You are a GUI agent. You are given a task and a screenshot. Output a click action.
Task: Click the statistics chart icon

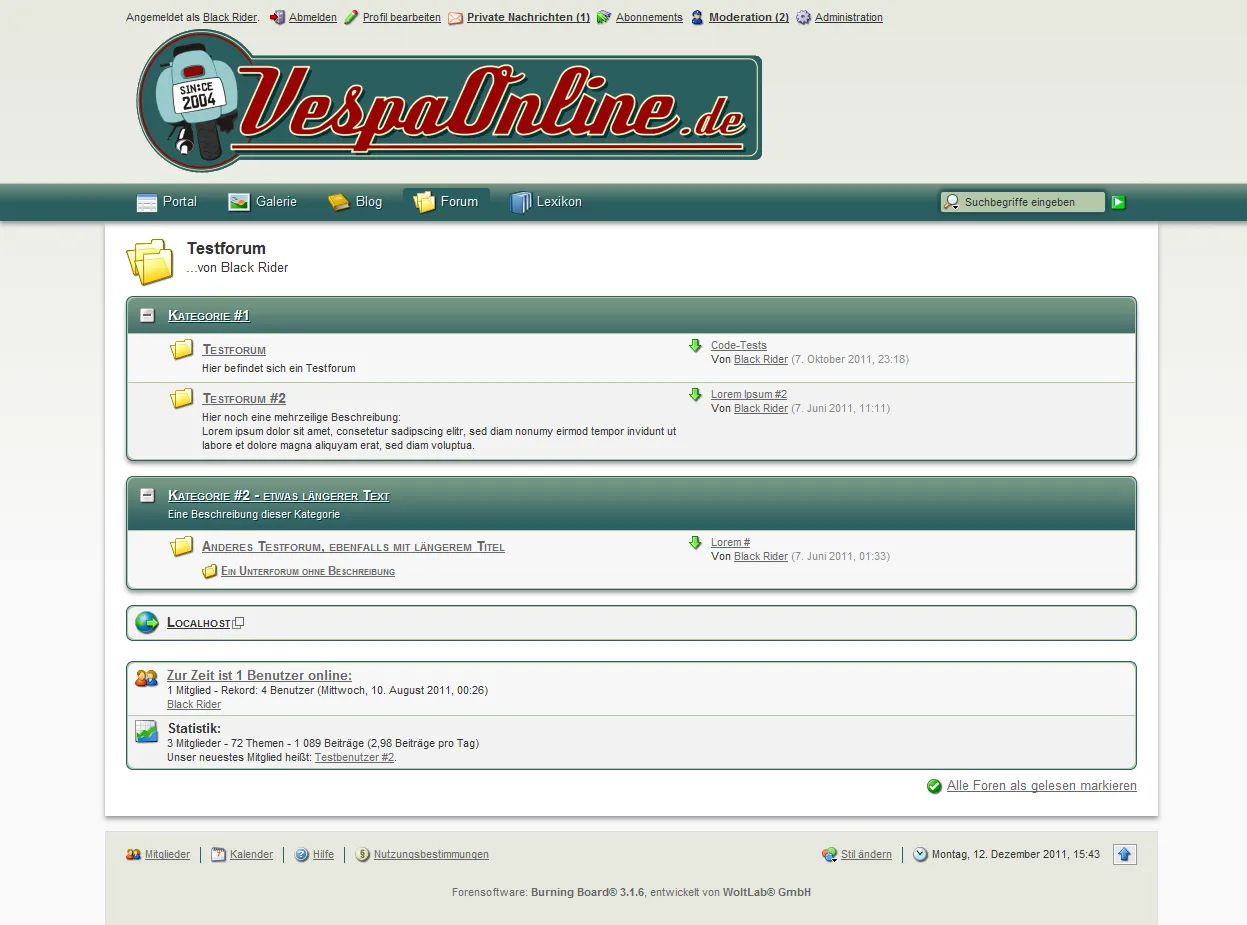click(147, 732)
